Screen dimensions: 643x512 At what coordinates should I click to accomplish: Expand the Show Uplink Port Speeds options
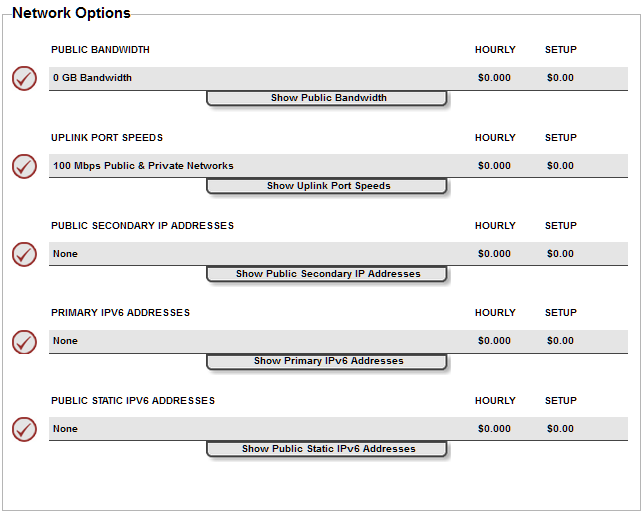(326, 186)
